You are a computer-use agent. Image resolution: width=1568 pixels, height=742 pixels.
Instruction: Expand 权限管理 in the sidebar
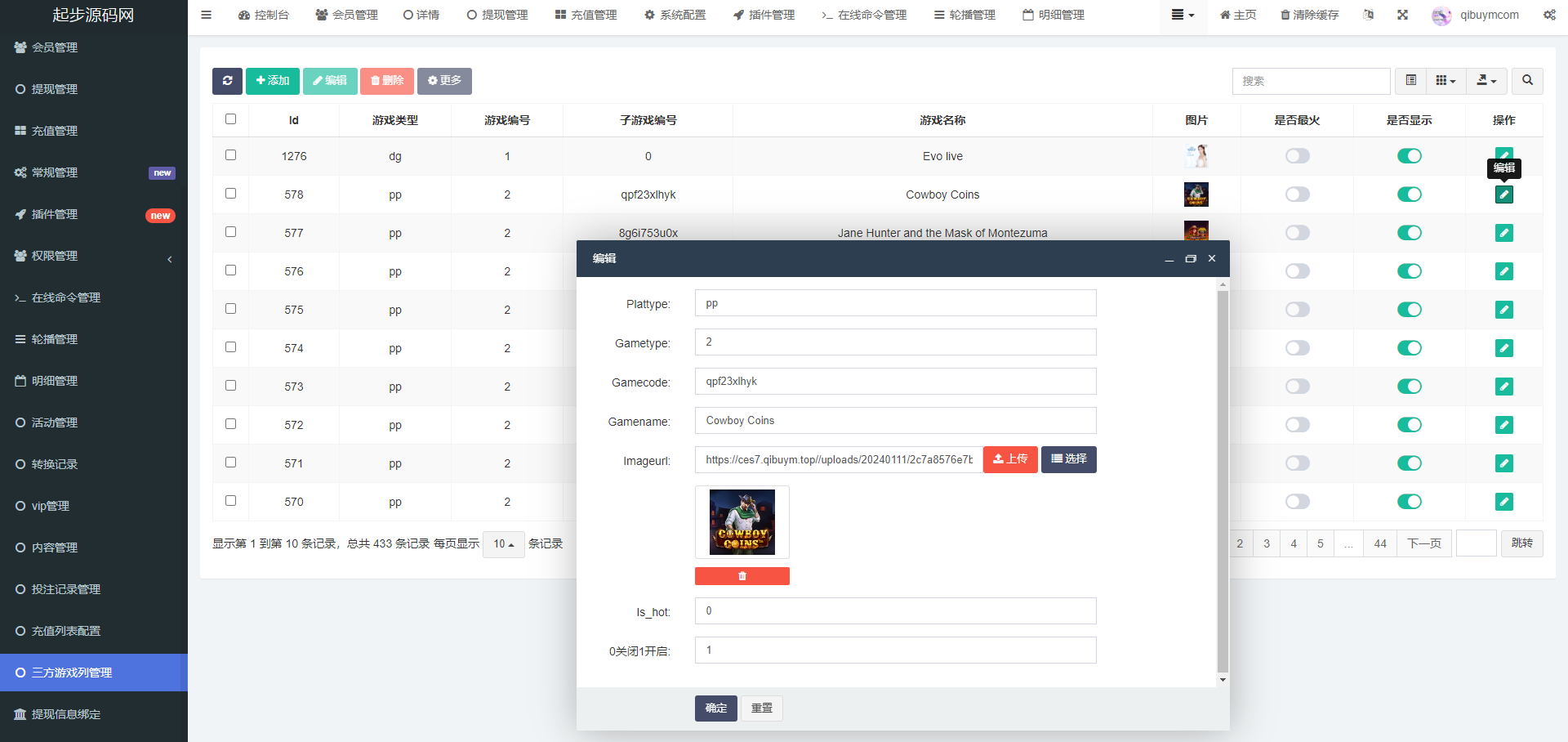pyautogui.click(x=94, y=256)
